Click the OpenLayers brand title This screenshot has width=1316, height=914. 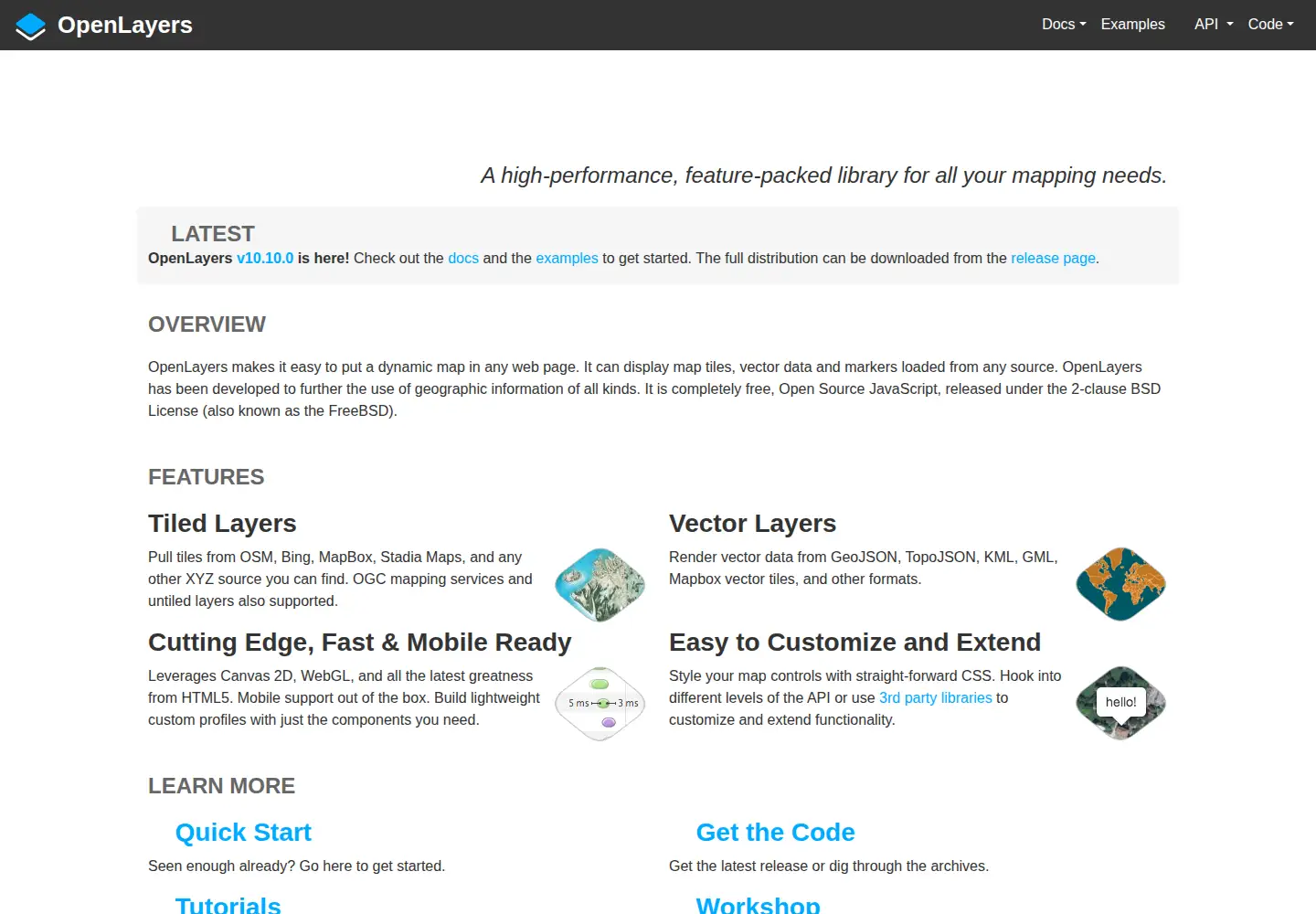click(125, 25)
